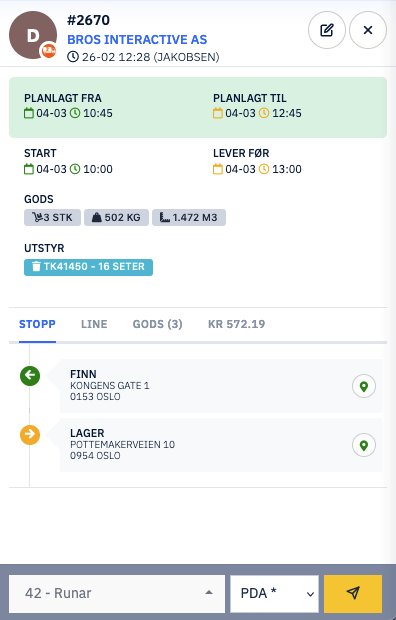396x620 pixels.
Task: Send order with the paper plane button
Action: point(353,594)
